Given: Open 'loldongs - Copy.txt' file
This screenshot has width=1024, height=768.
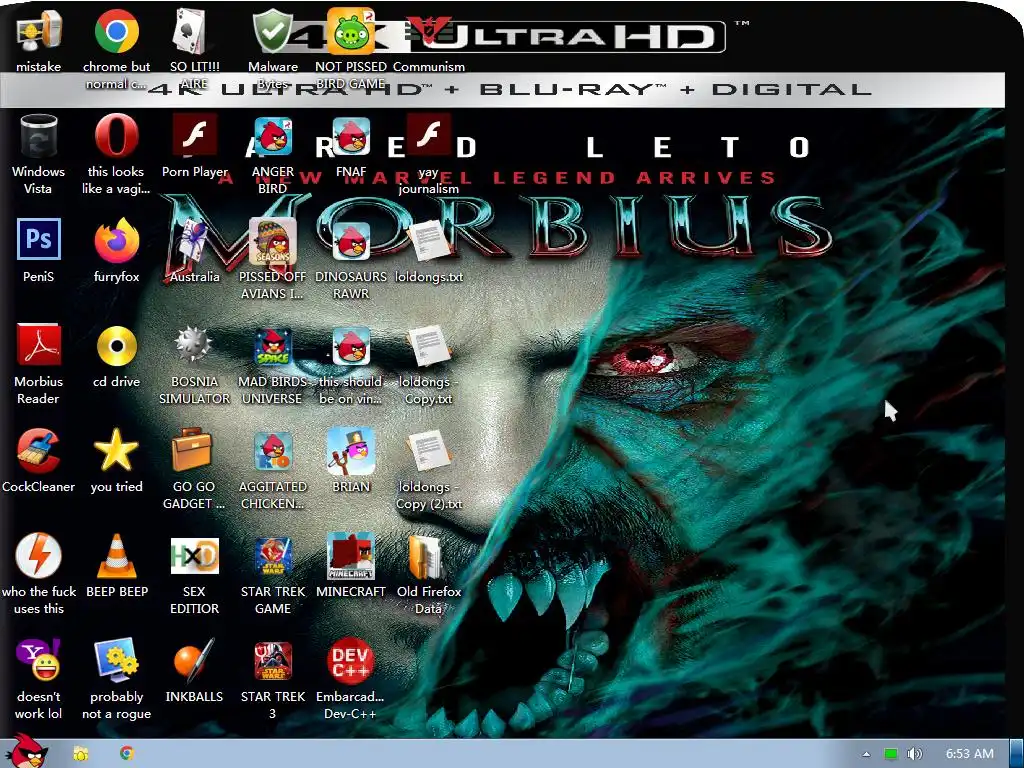Looking at the screenshot, I should 428,346.
